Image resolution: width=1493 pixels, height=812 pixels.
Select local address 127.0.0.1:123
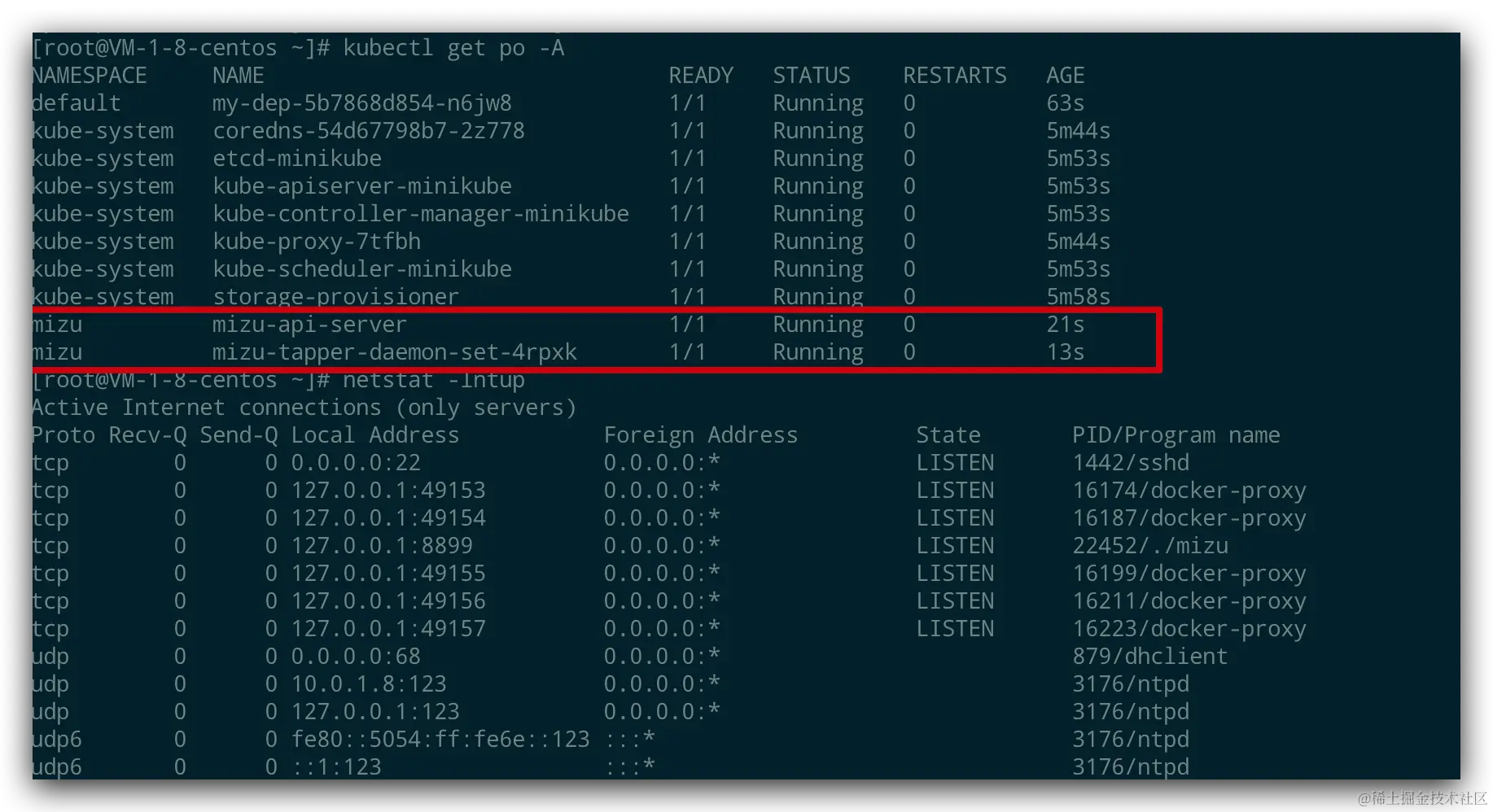point(375,712)
